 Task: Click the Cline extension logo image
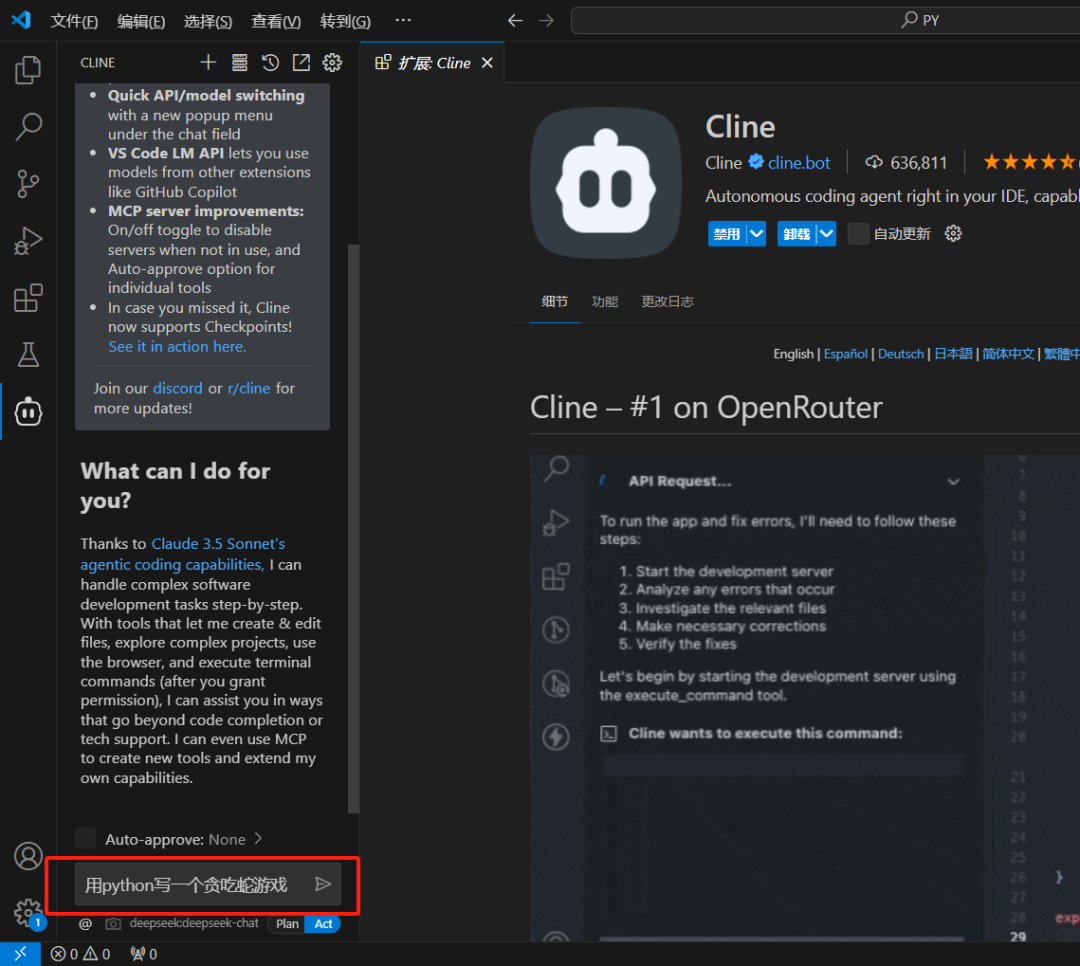(605, 183)
